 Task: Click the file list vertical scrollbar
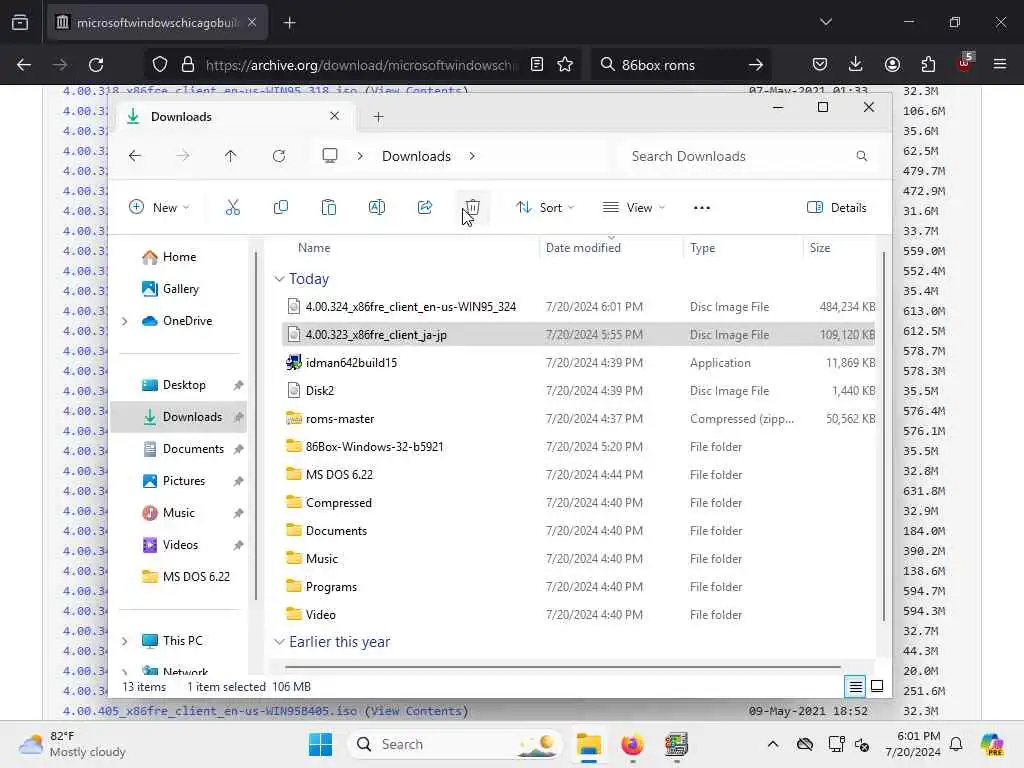pyautogui.click(x=884, y=436)
